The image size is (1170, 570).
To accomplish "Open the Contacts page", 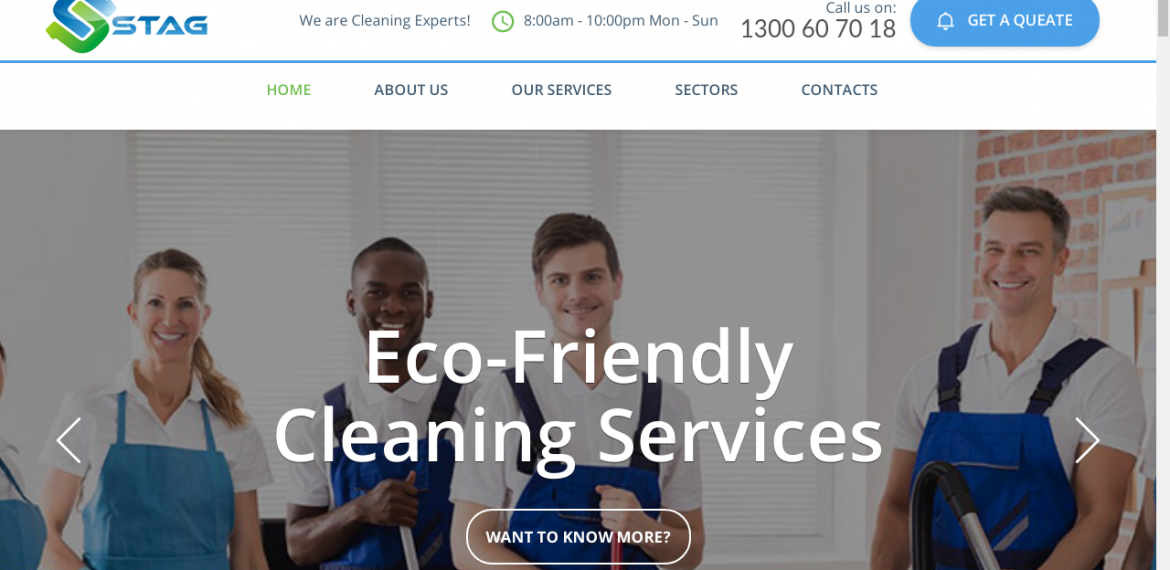I will click(x=839, y=90).
